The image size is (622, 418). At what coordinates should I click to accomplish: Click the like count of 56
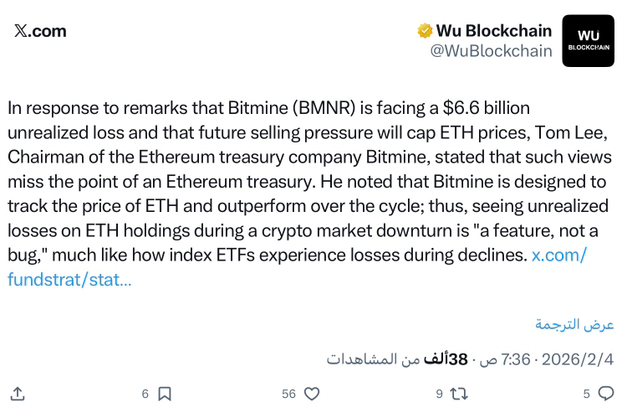pos(289,394)
